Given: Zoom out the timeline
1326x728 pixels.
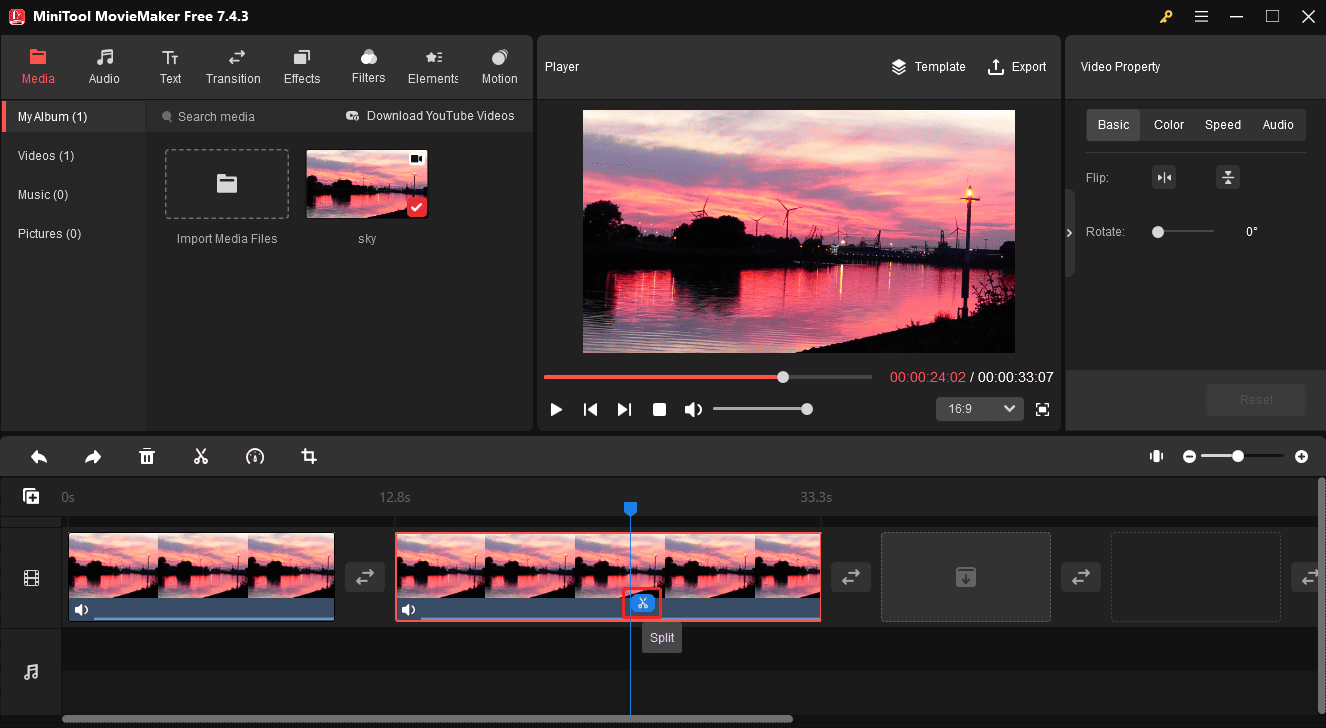Looking at the screenshot, I should (1189, 456).
